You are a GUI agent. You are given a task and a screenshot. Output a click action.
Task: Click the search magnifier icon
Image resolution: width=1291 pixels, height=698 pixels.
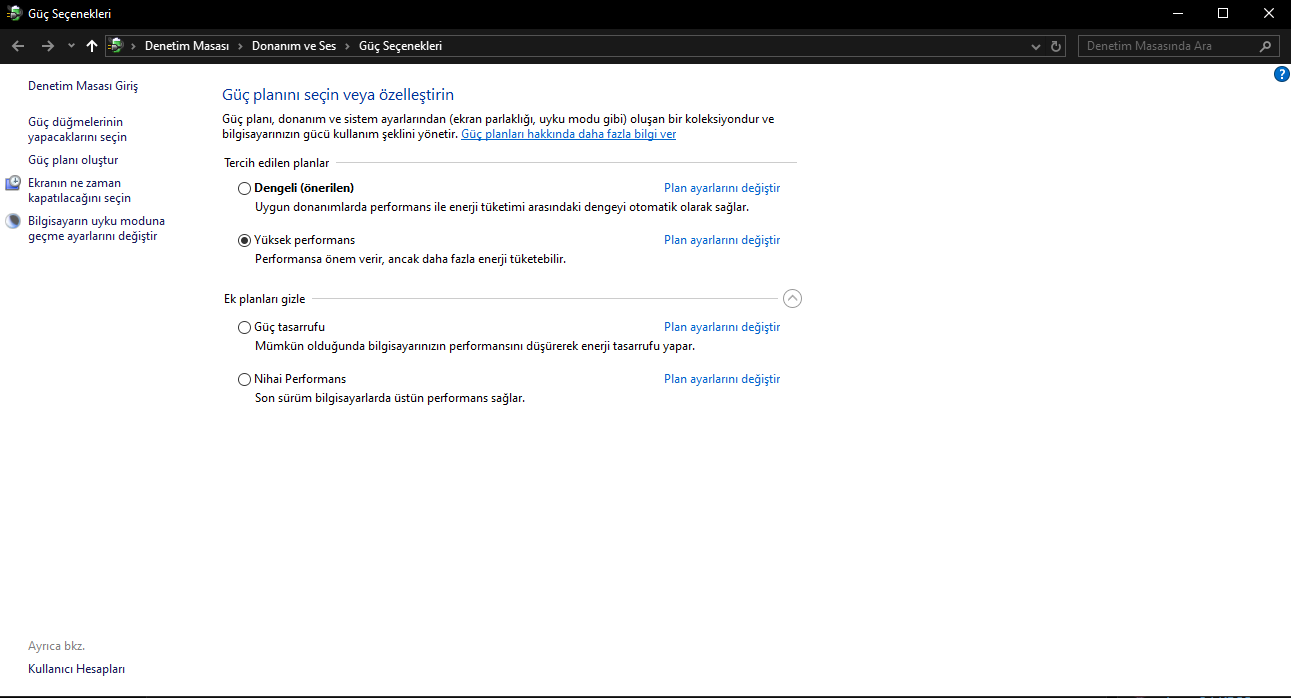click(x=1266, y=46)
